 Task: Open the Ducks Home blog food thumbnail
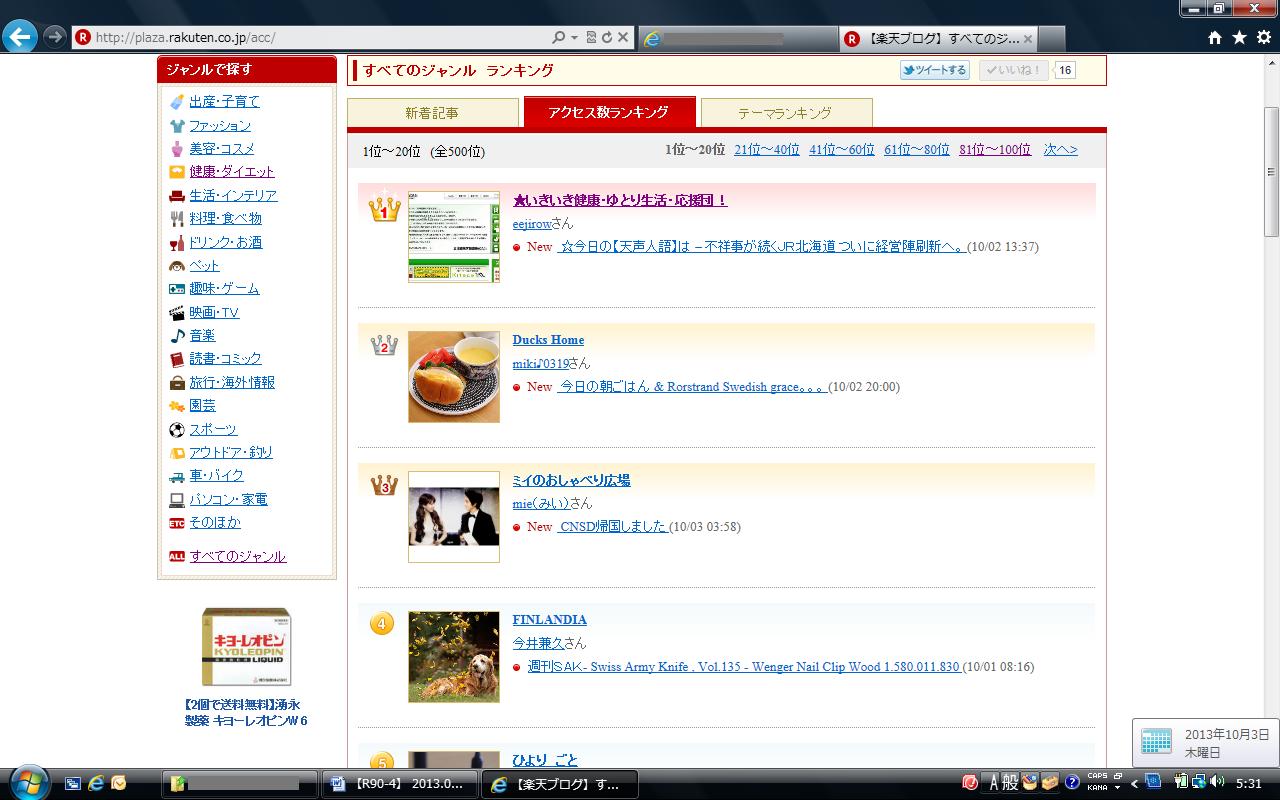pos(454,377)
